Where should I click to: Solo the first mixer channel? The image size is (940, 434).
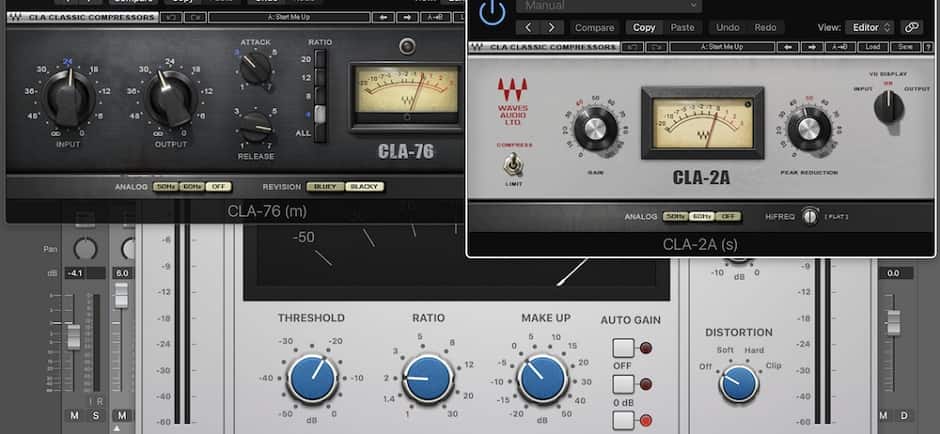(x=95, y=415)
